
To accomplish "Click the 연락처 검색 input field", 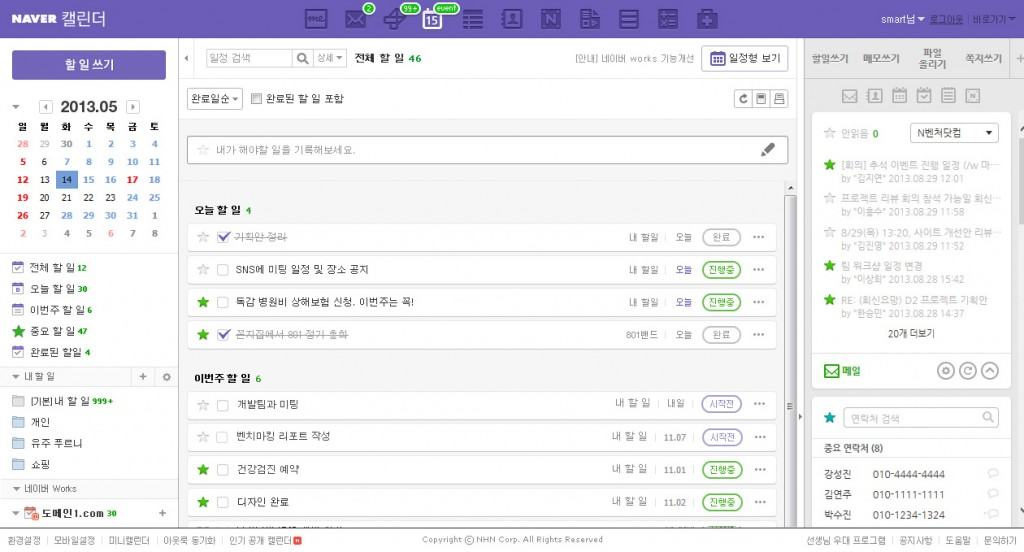I will point(910,418).
